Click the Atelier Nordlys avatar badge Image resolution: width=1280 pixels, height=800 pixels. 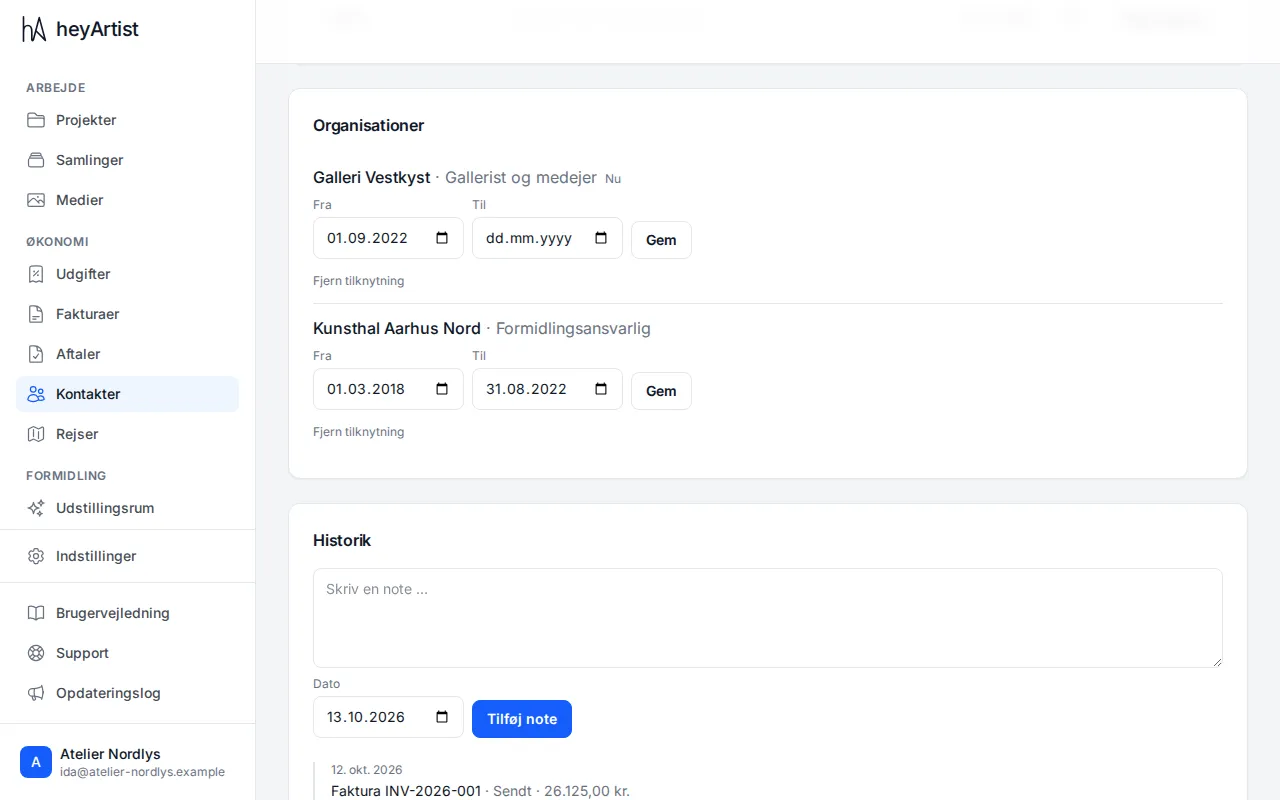[x=36, y=762]
